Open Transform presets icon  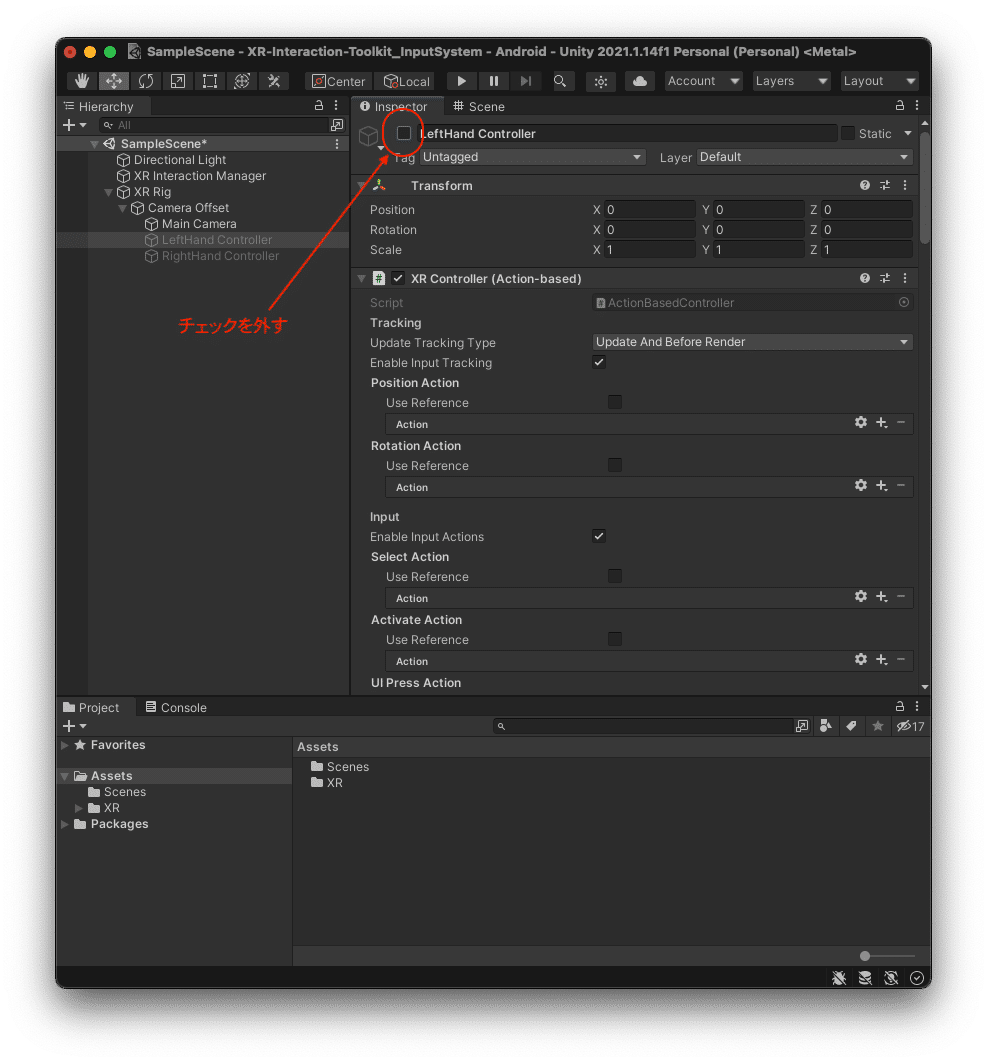(885, 186)
